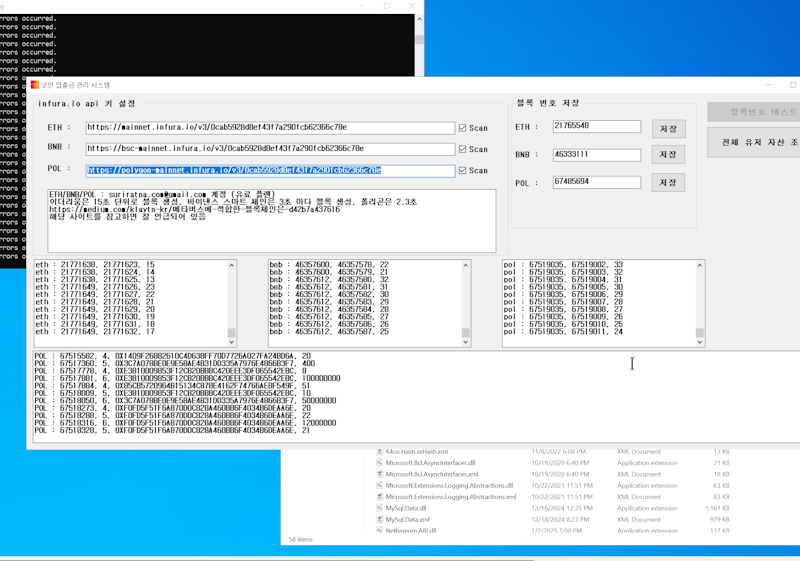
Task: Click 저장 button for POL block number
Action: point(669,183)
